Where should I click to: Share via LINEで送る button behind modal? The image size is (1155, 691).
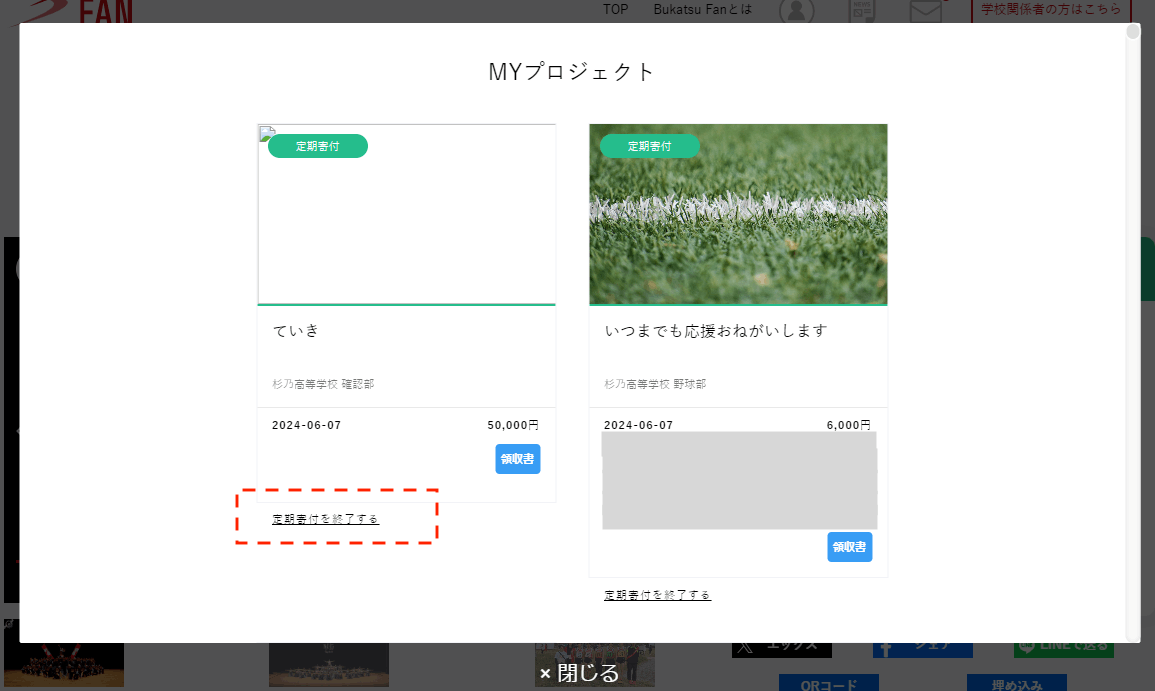coord(1064,650)
